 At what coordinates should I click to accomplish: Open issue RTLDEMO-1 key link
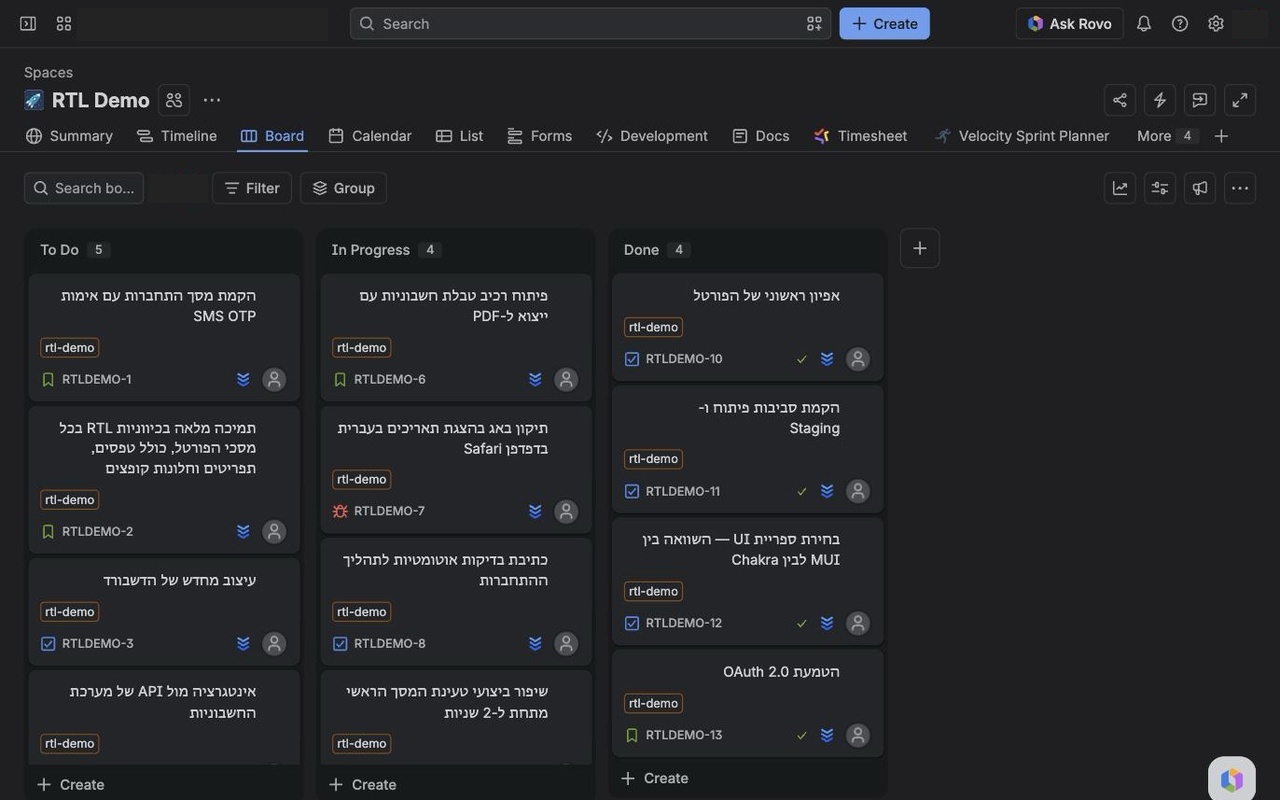point(97,380)
